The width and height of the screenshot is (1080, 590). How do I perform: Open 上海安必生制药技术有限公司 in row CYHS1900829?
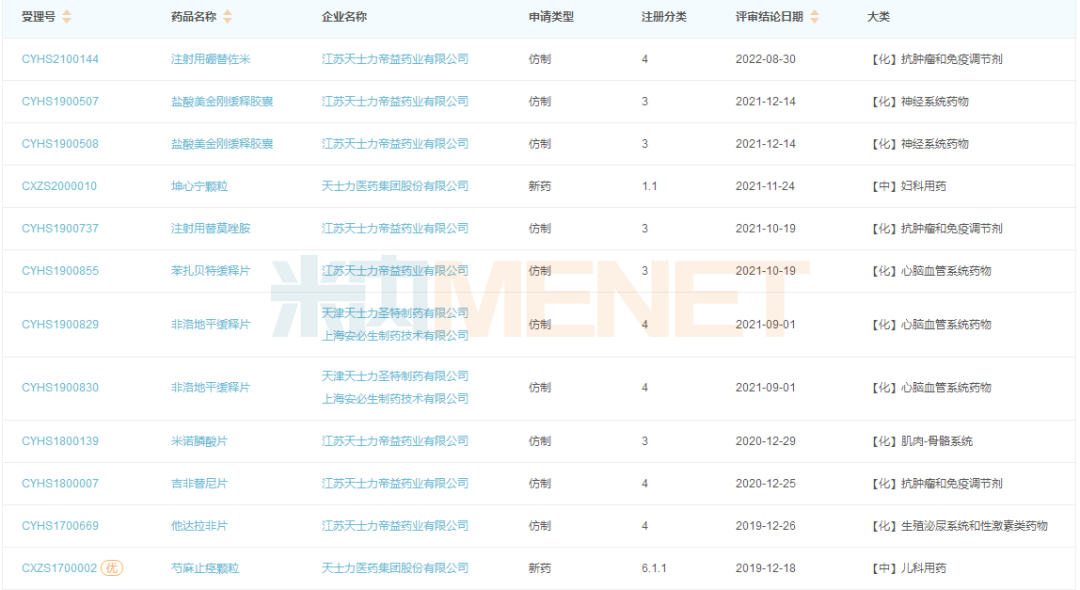coord(395,336)
